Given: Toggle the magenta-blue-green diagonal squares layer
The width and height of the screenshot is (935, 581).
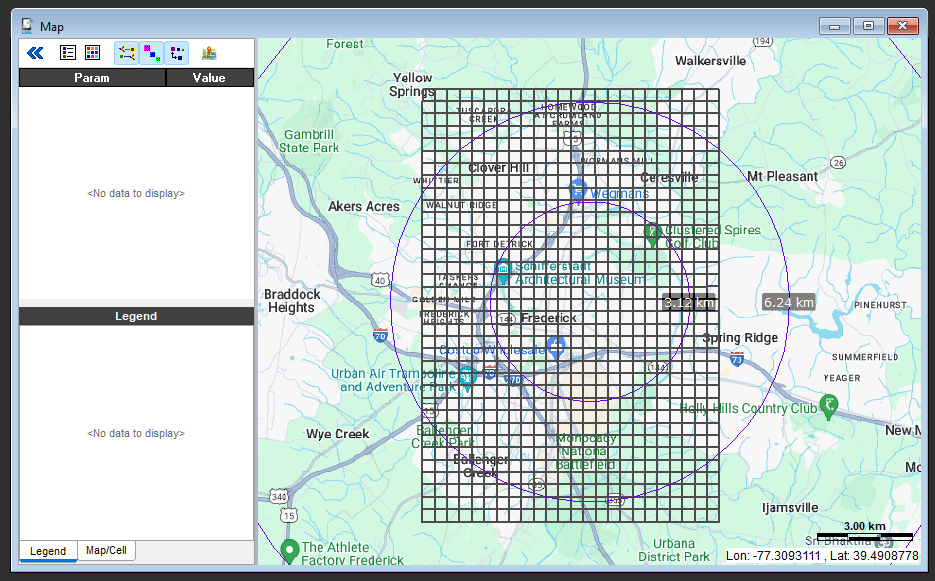Looking at the screenshot, I should [x=152, y=53].
